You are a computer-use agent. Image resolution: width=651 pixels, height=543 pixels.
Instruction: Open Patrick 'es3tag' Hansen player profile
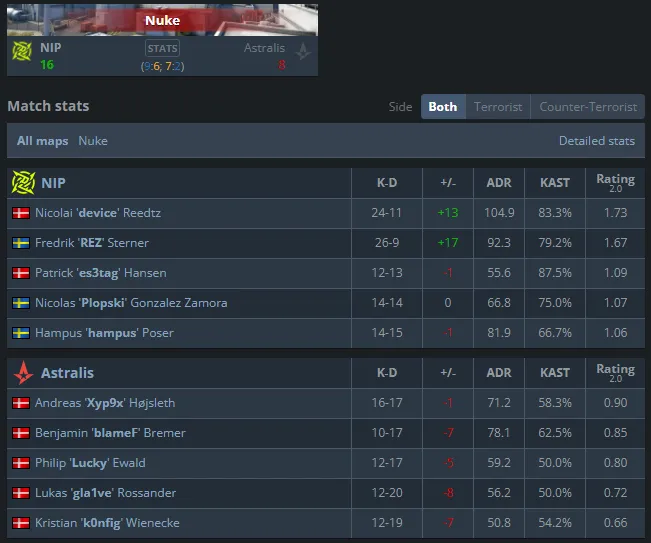point(101,272)
